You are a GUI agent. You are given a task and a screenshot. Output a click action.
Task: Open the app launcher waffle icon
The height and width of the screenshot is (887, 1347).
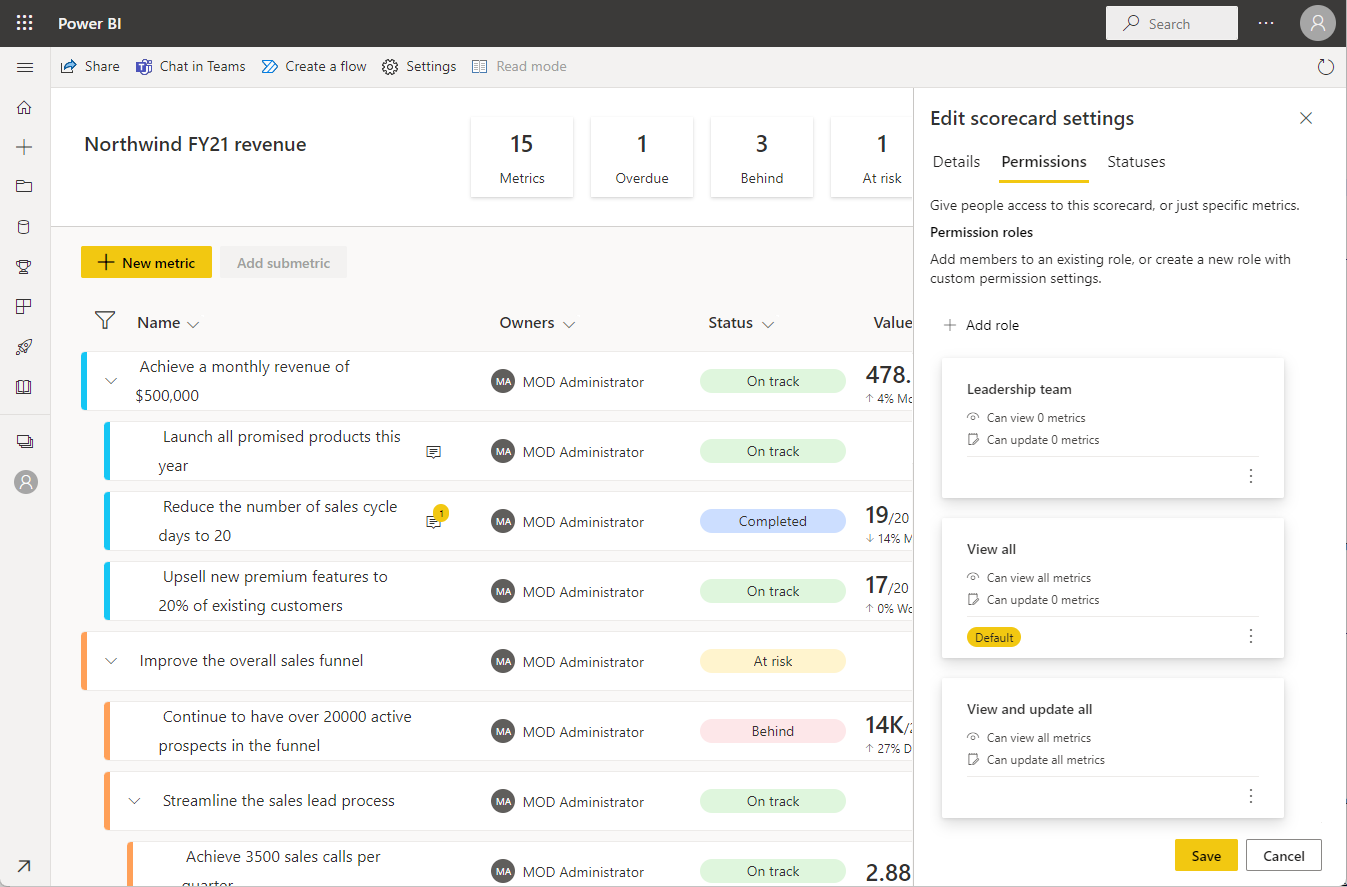pos(25,23)
